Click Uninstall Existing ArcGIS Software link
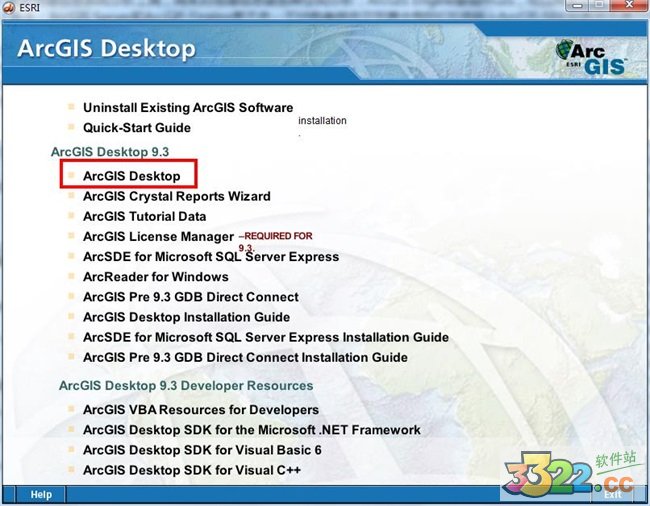This screenshot has height=506, width=650. (188, 108)
